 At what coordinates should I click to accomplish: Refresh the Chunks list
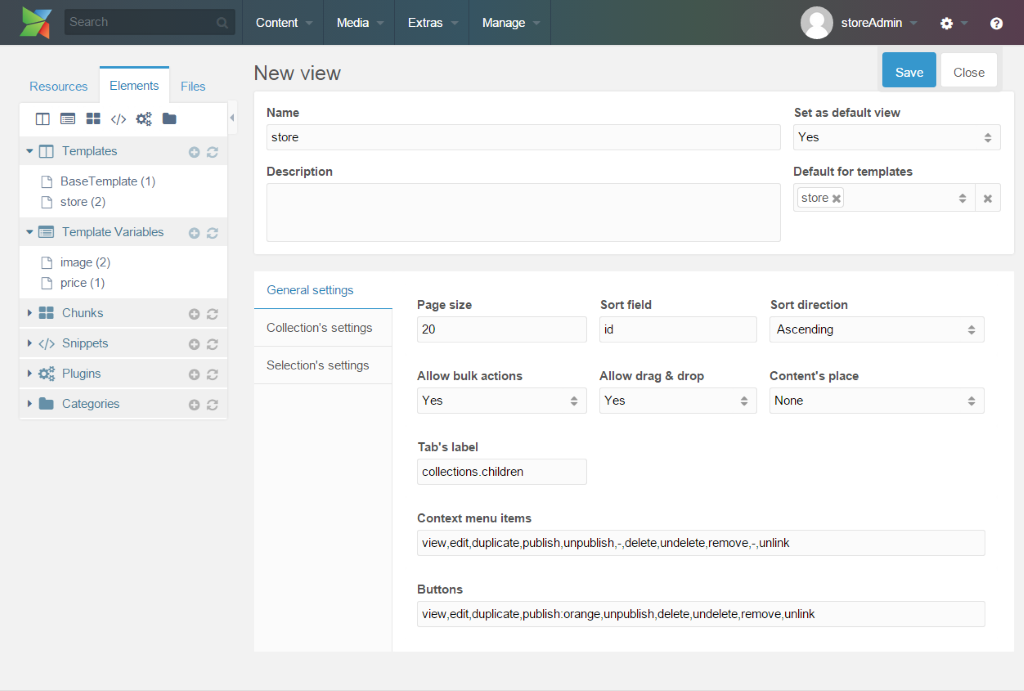[212, 314]
